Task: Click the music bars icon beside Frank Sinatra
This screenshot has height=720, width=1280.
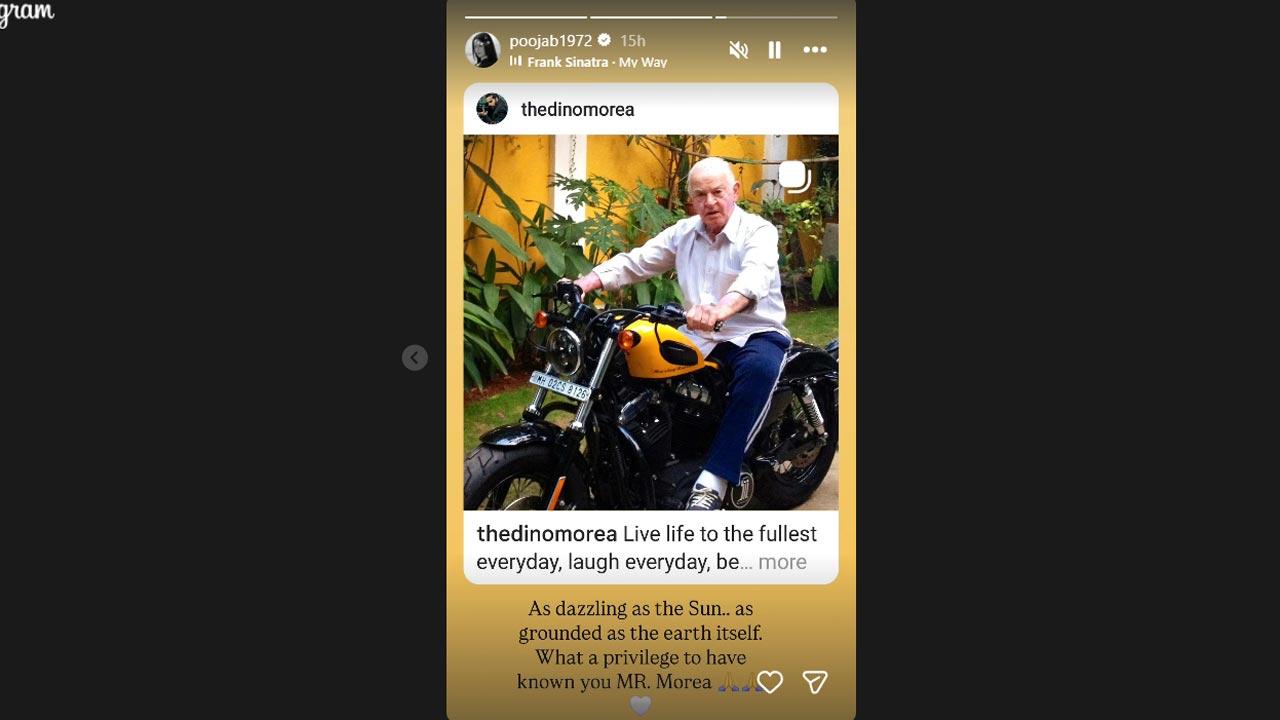Action: (x=516, y=62)
